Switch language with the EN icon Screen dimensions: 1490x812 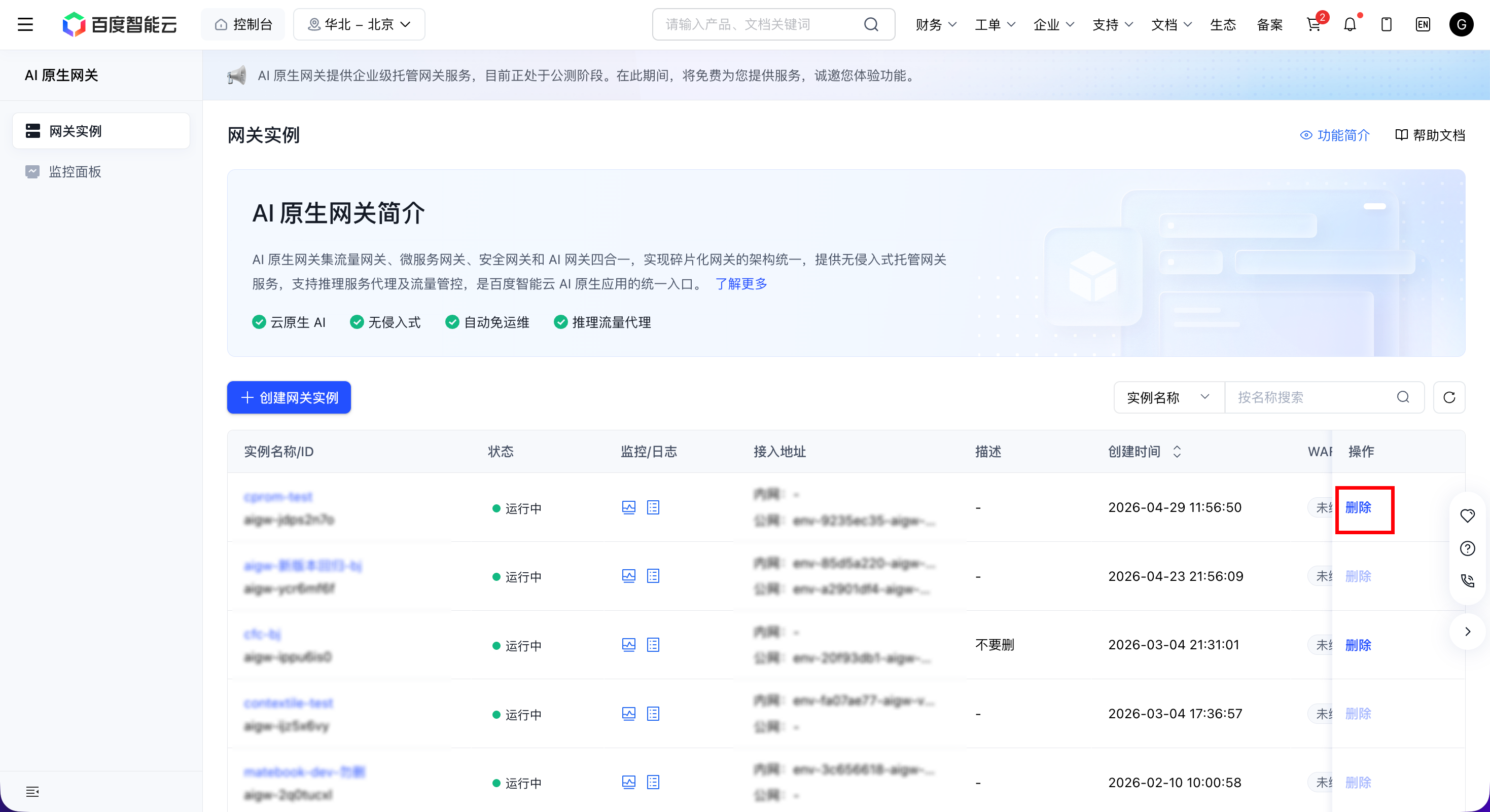(x=1423, y=24)
